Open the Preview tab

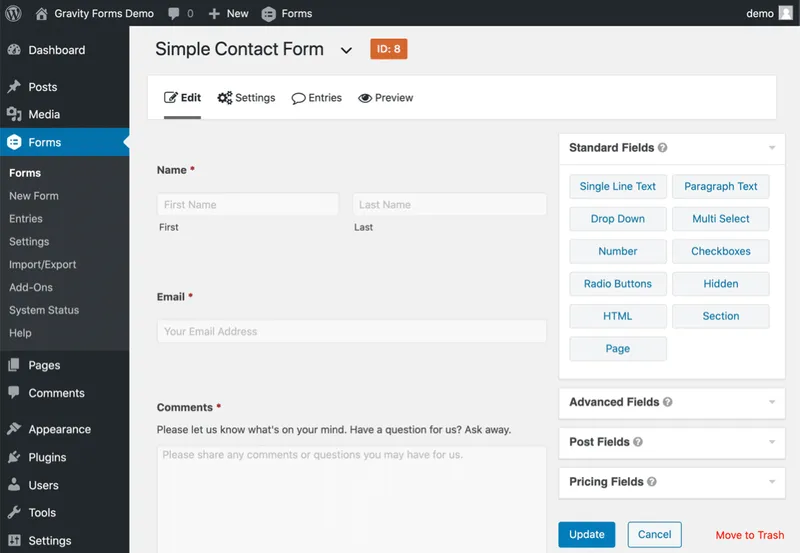point(386,98)
